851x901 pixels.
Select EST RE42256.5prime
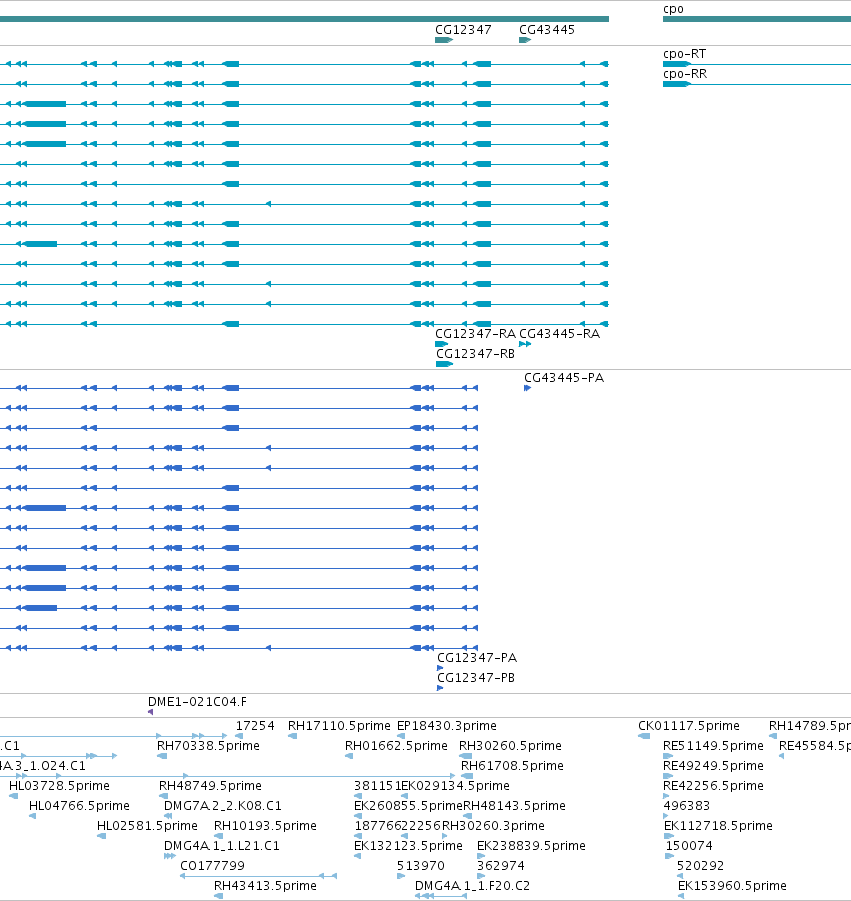tap(713, 786)
